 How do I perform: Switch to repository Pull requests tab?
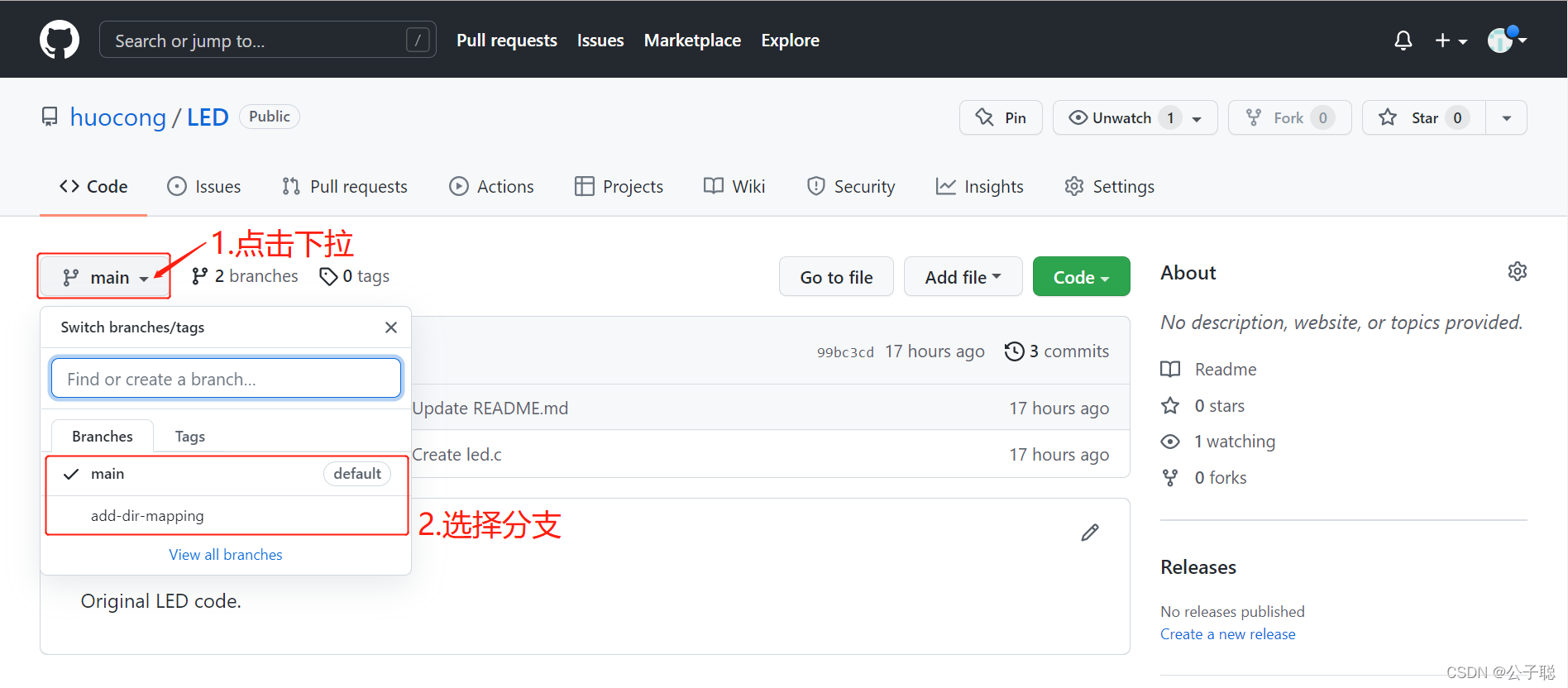[344, 187]
